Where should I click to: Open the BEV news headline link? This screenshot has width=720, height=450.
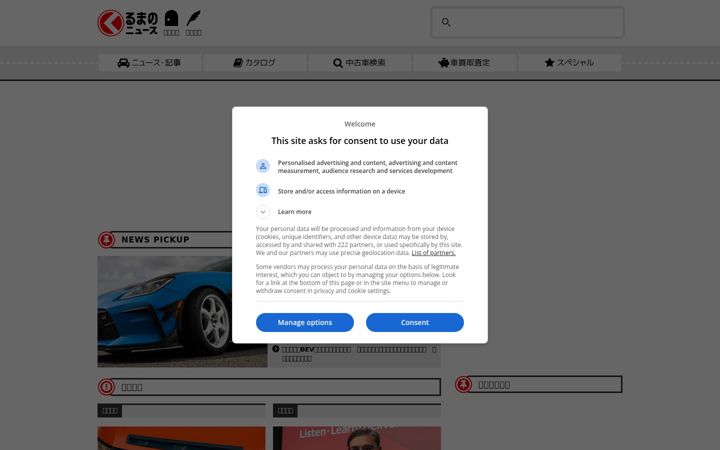click(359, 354)
